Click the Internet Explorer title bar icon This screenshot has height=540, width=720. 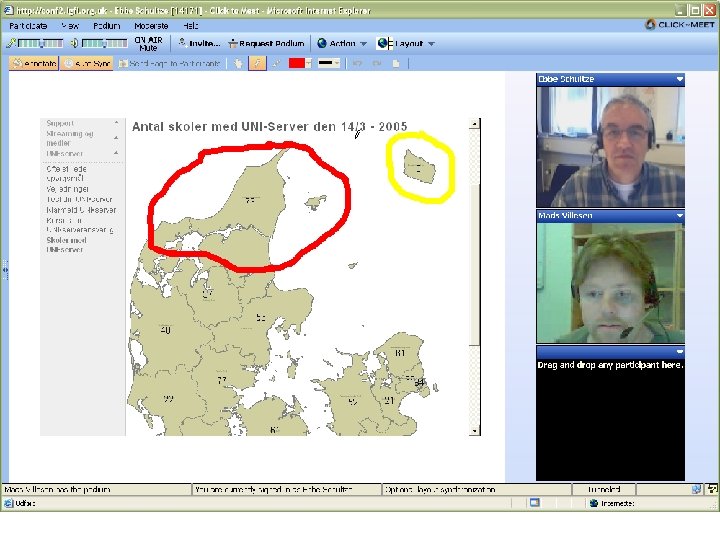click(x=9, y=10)
